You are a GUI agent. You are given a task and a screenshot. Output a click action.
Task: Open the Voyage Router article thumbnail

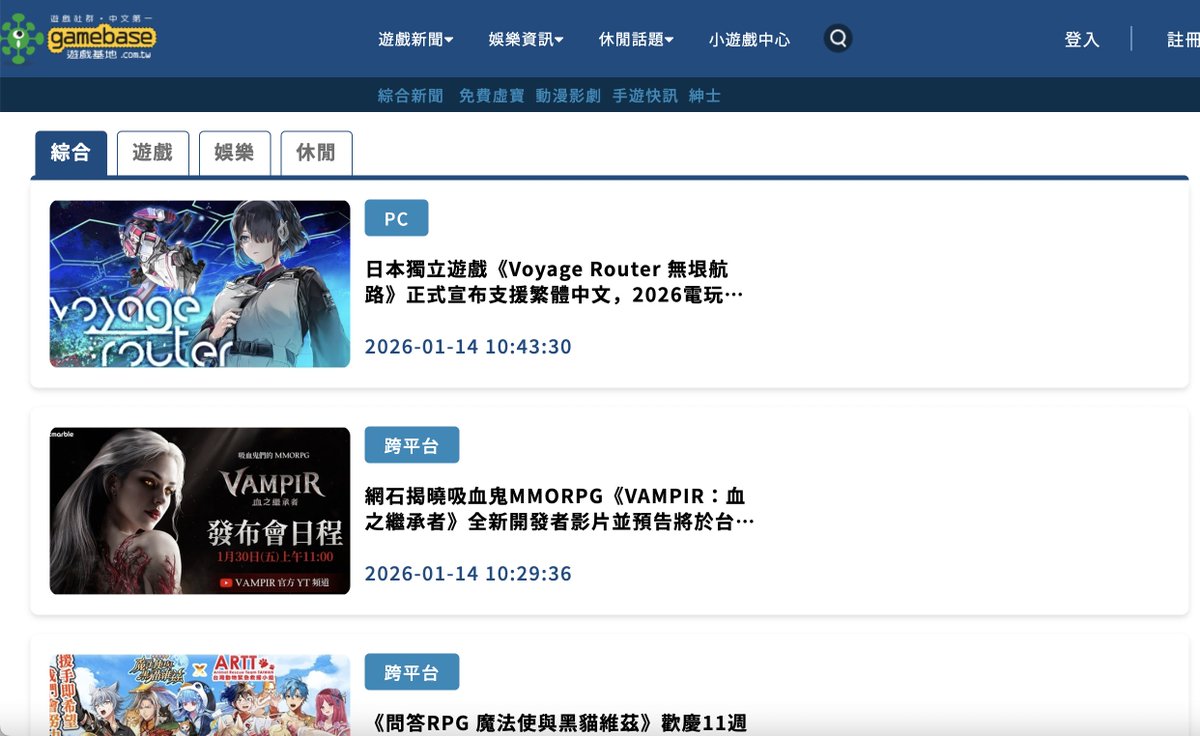200,284
